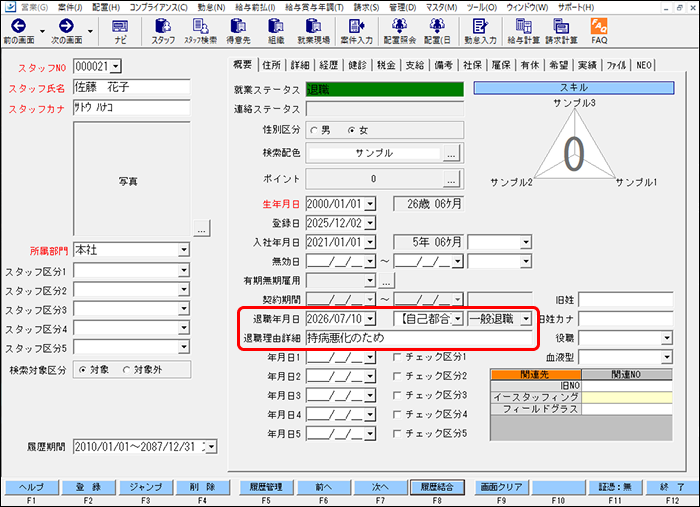Open the 給与計算 payroll icon
700x507 pixels.
523,31
